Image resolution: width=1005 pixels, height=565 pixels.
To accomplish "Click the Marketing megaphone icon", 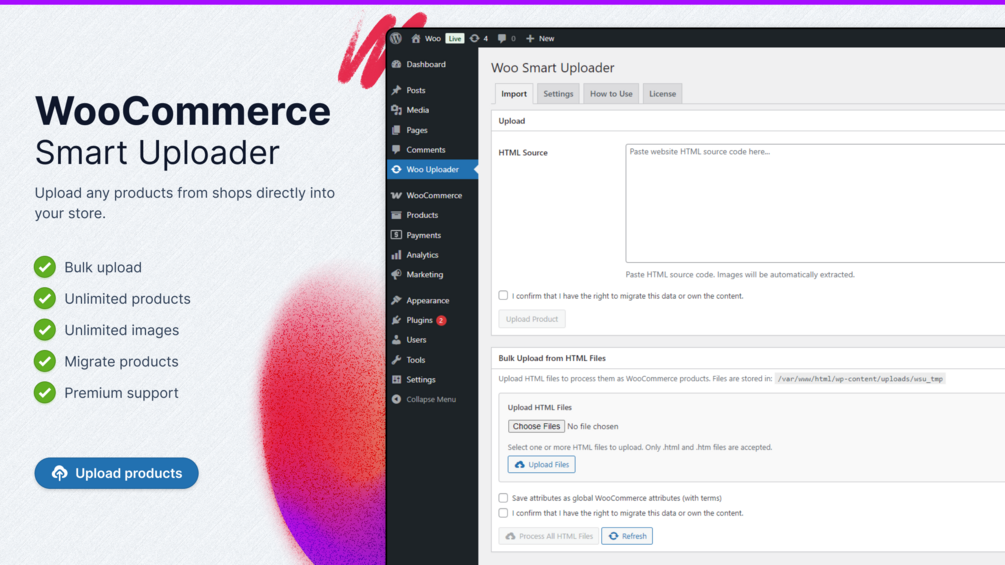I will [397, 274].
